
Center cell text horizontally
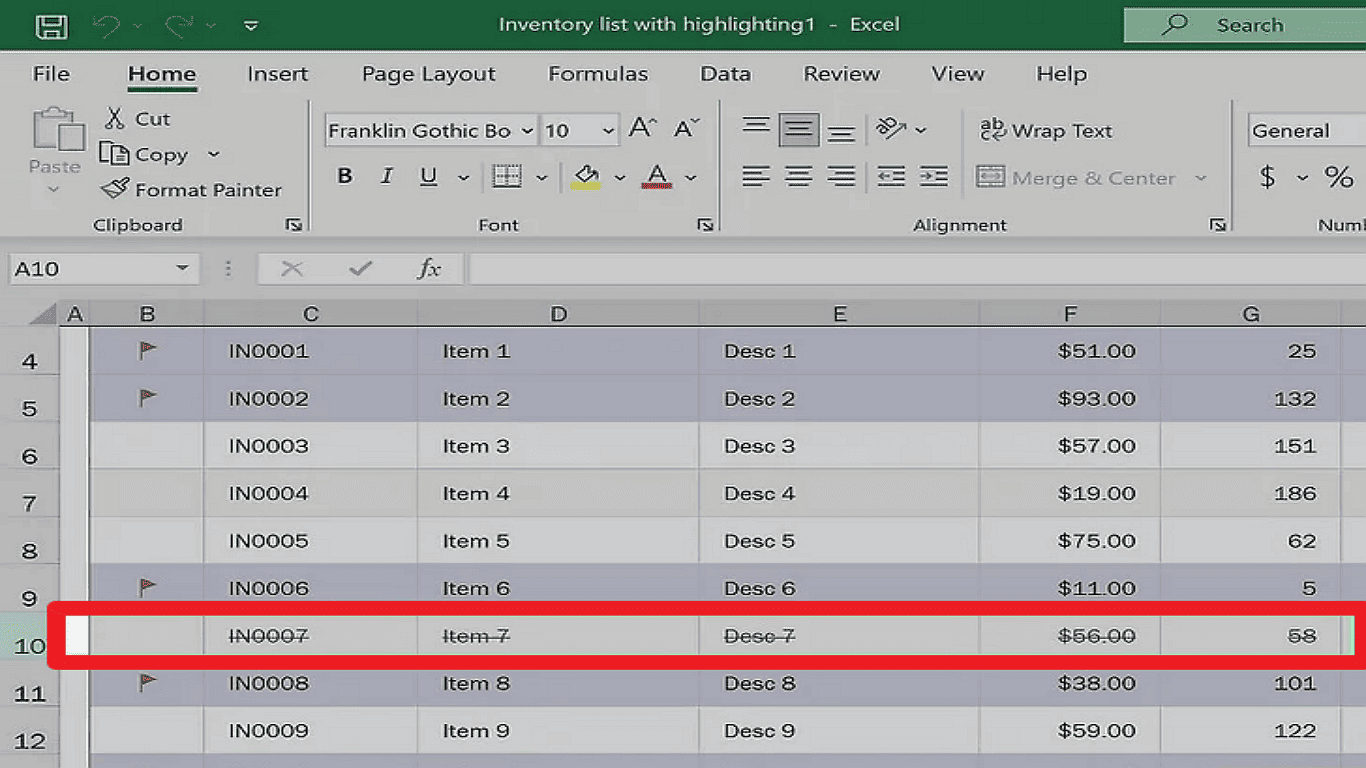(798, 177)
